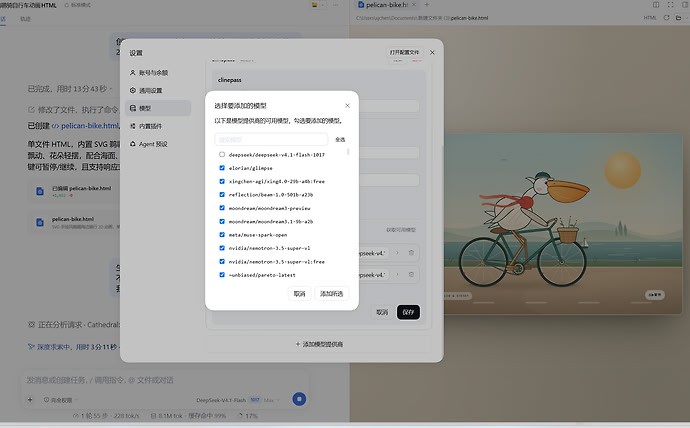Click the split view icon at top right

656,5
